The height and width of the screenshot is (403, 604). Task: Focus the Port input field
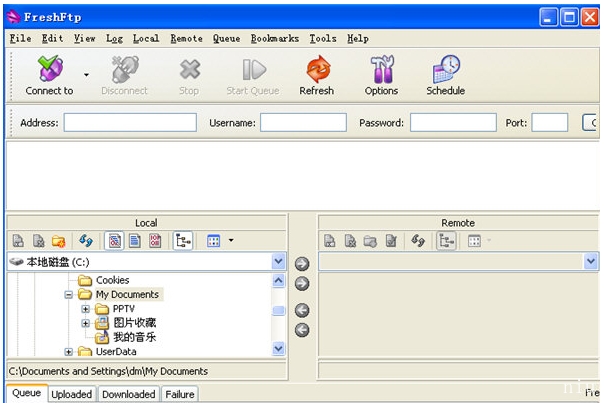pyautogui.click(x=550, y=123)
